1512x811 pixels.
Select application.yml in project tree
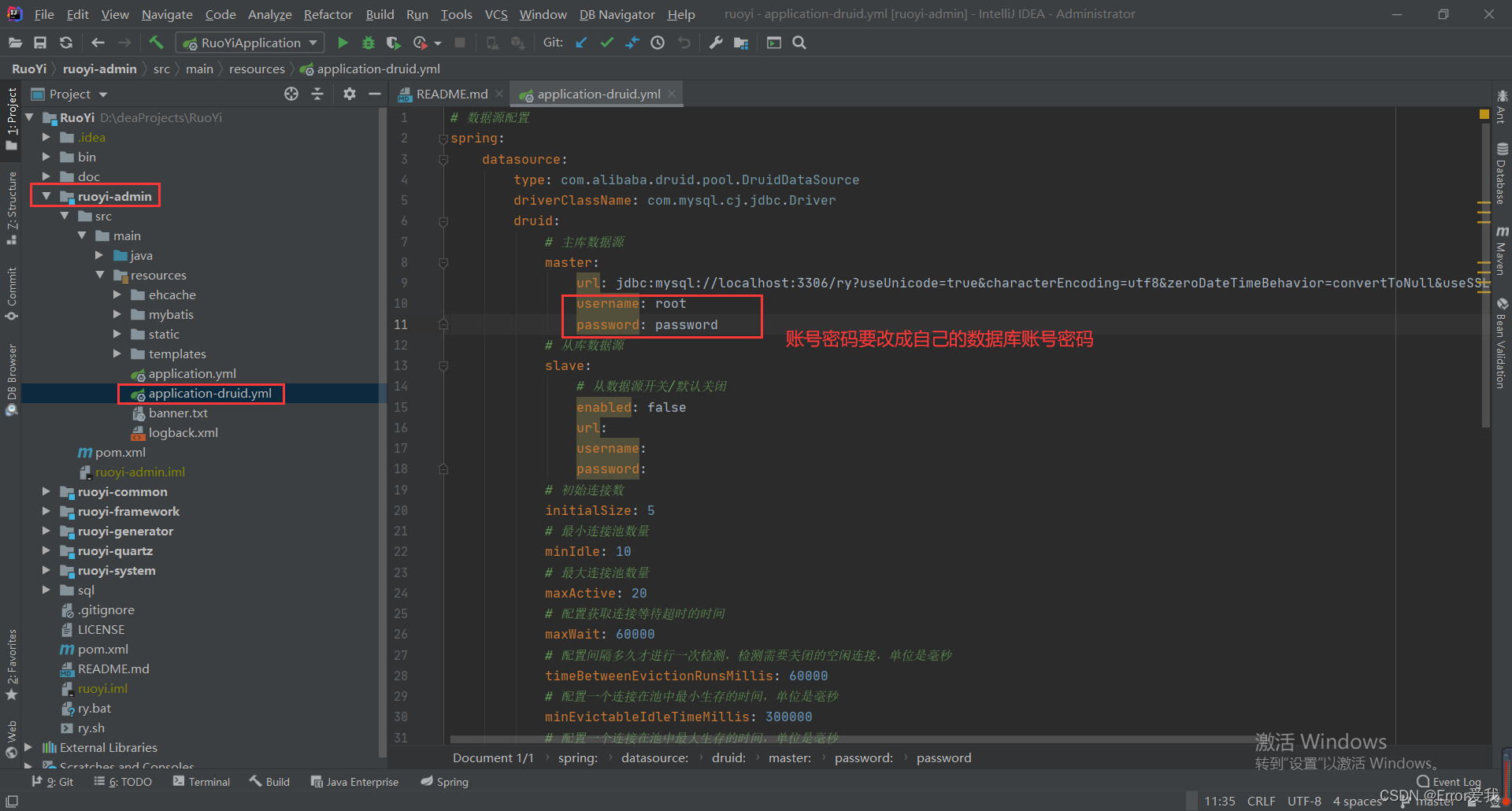(x=192, y=373)
